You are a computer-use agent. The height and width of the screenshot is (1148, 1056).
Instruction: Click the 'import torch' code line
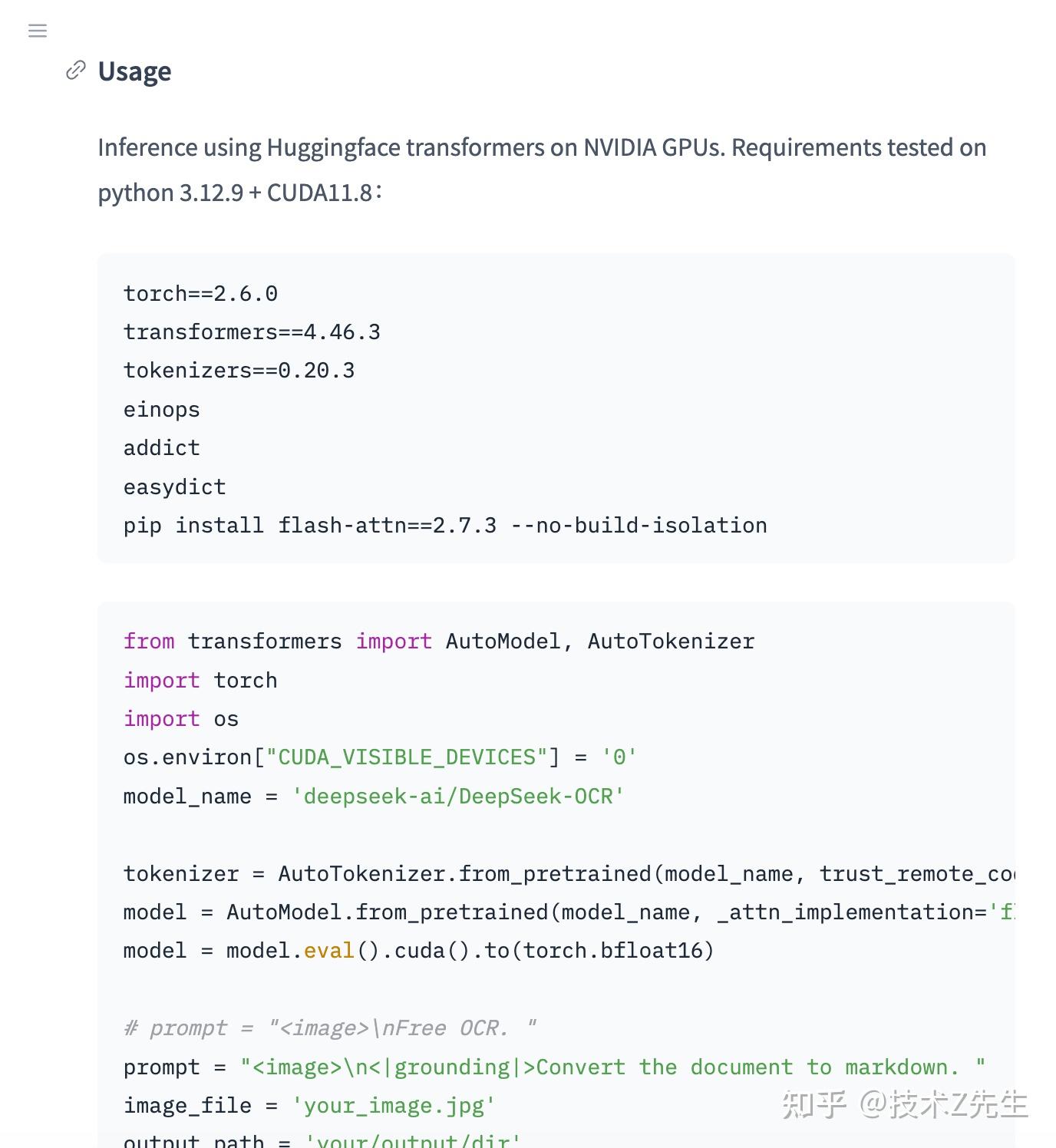click(x=200, y=681)
